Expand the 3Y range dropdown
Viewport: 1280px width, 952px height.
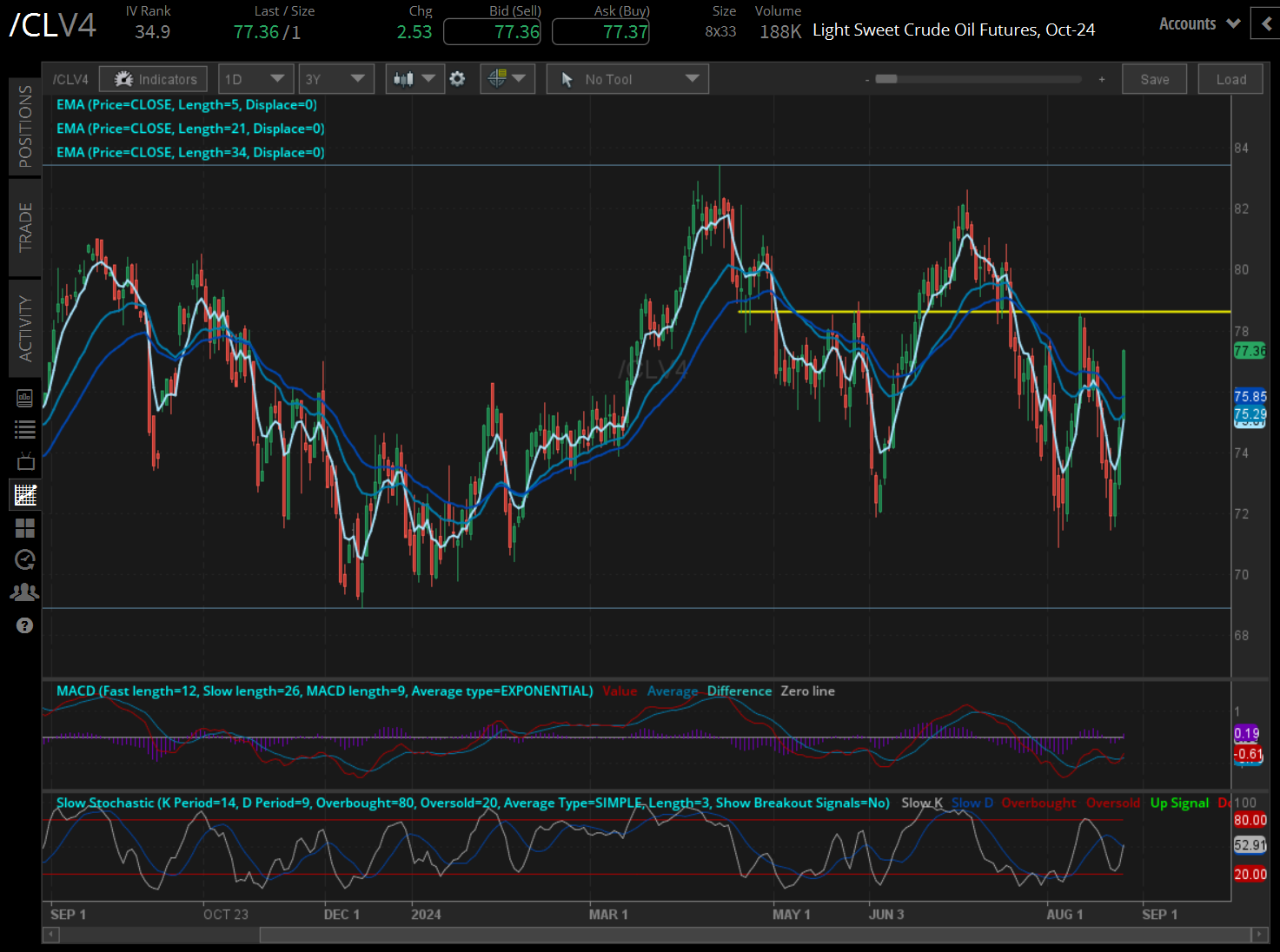(336, 78)
